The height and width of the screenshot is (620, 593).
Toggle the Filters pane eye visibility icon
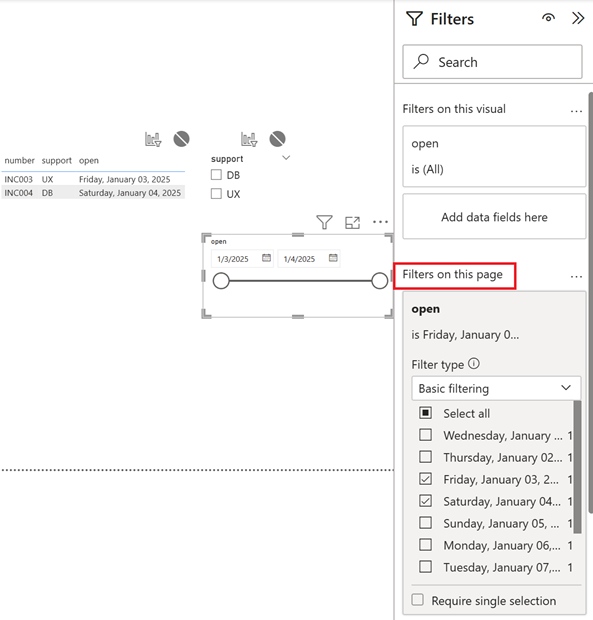pos(548,18)
